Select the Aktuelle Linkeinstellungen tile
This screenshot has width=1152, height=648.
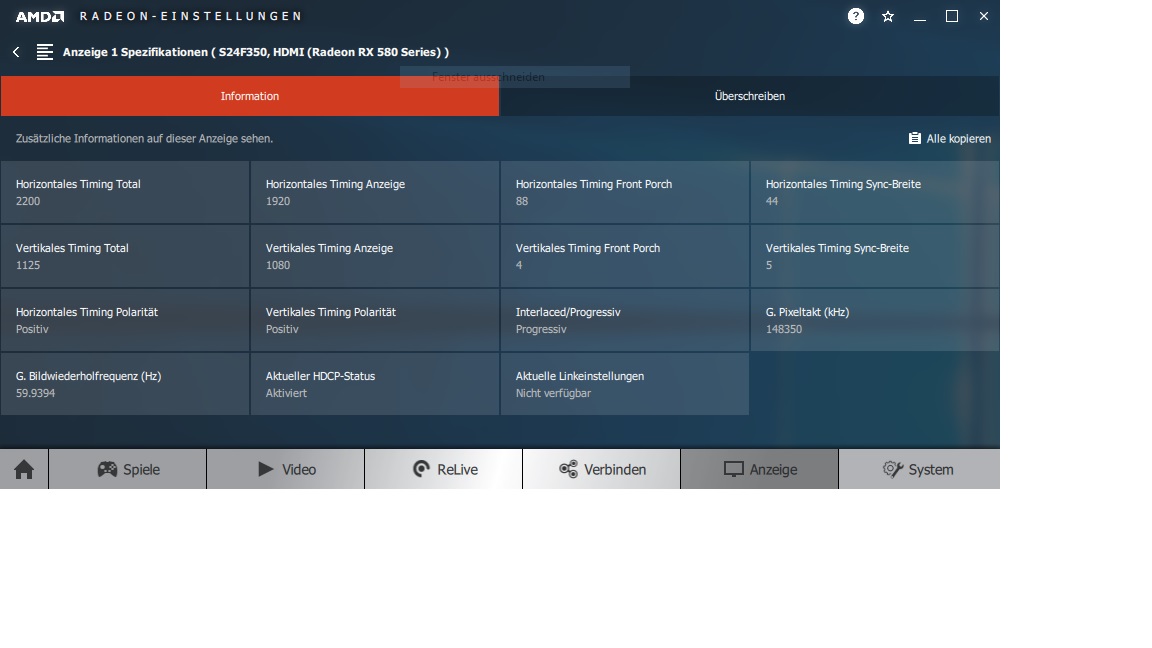point(624,384)
